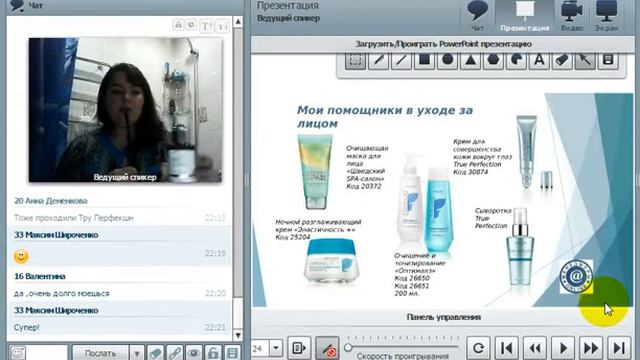Send message with Послать button
This screenshot has height=360, width=640.
tap(100, 353)
